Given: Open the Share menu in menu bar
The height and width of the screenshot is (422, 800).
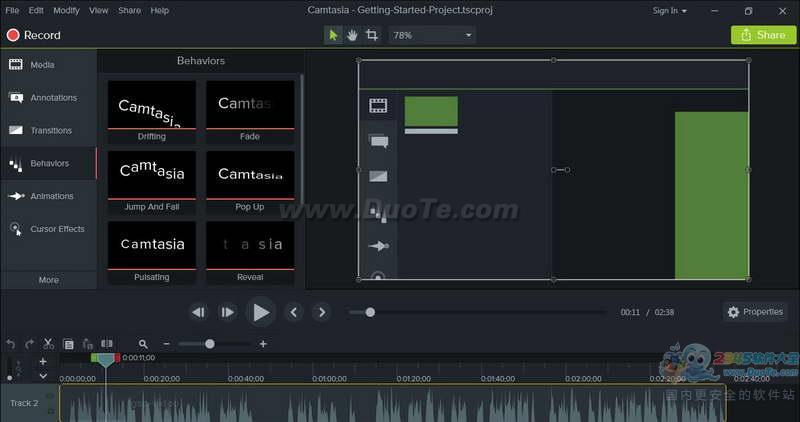Looking at the screenshot, I should 129,10.
